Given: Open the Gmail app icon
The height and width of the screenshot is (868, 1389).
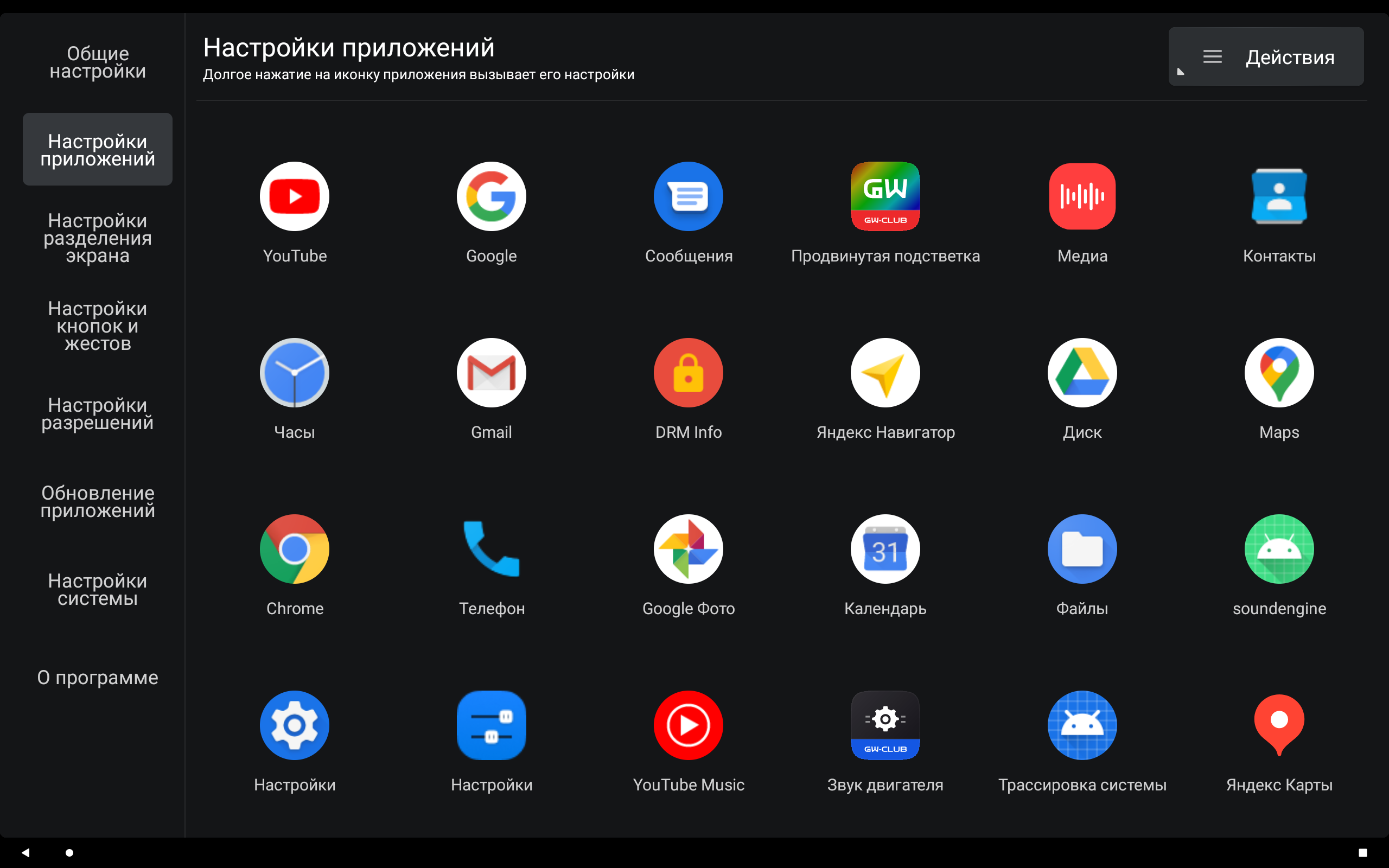Looking at the screenshot, I should click(492, 373).
